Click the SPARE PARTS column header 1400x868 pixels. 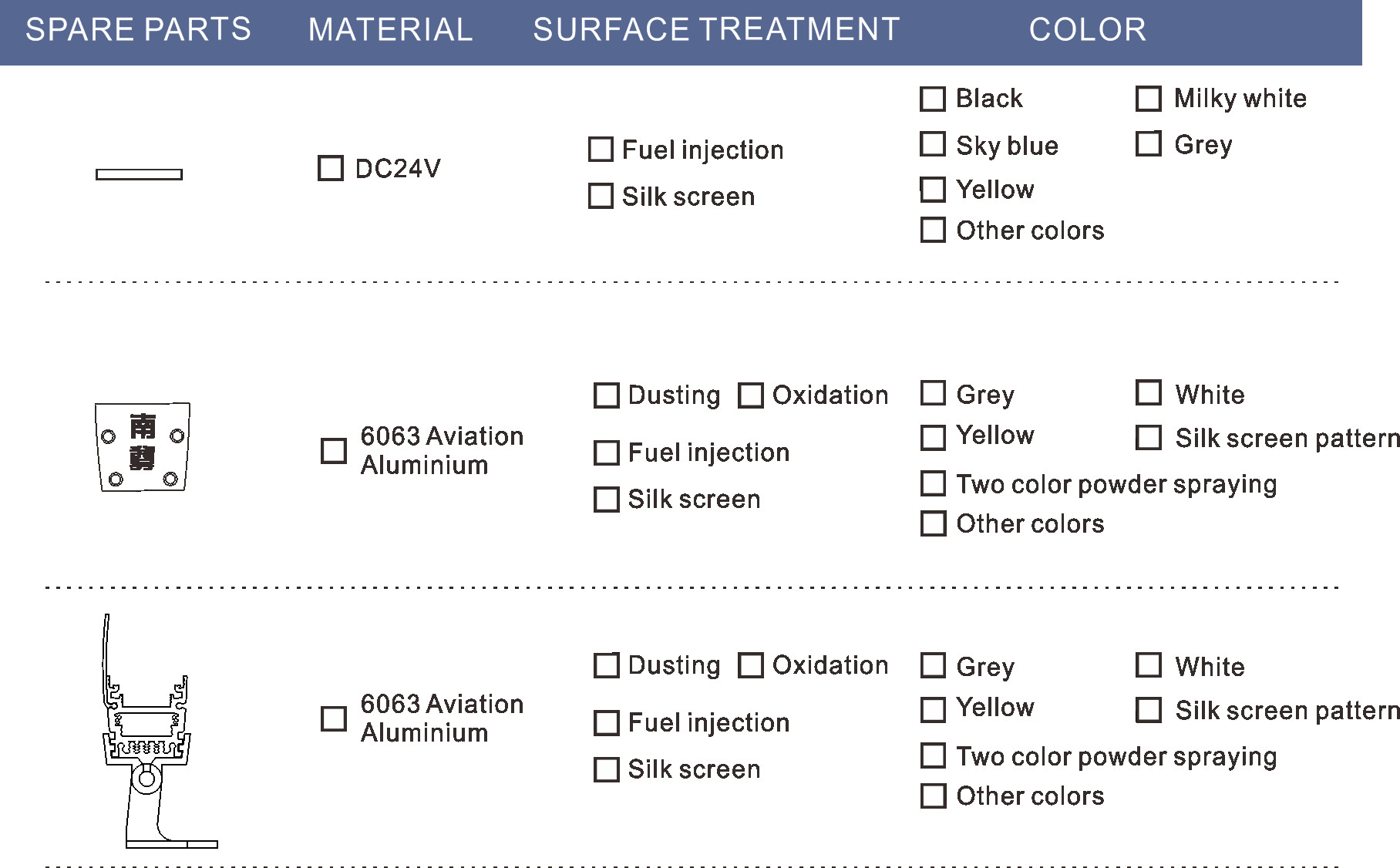138,30
